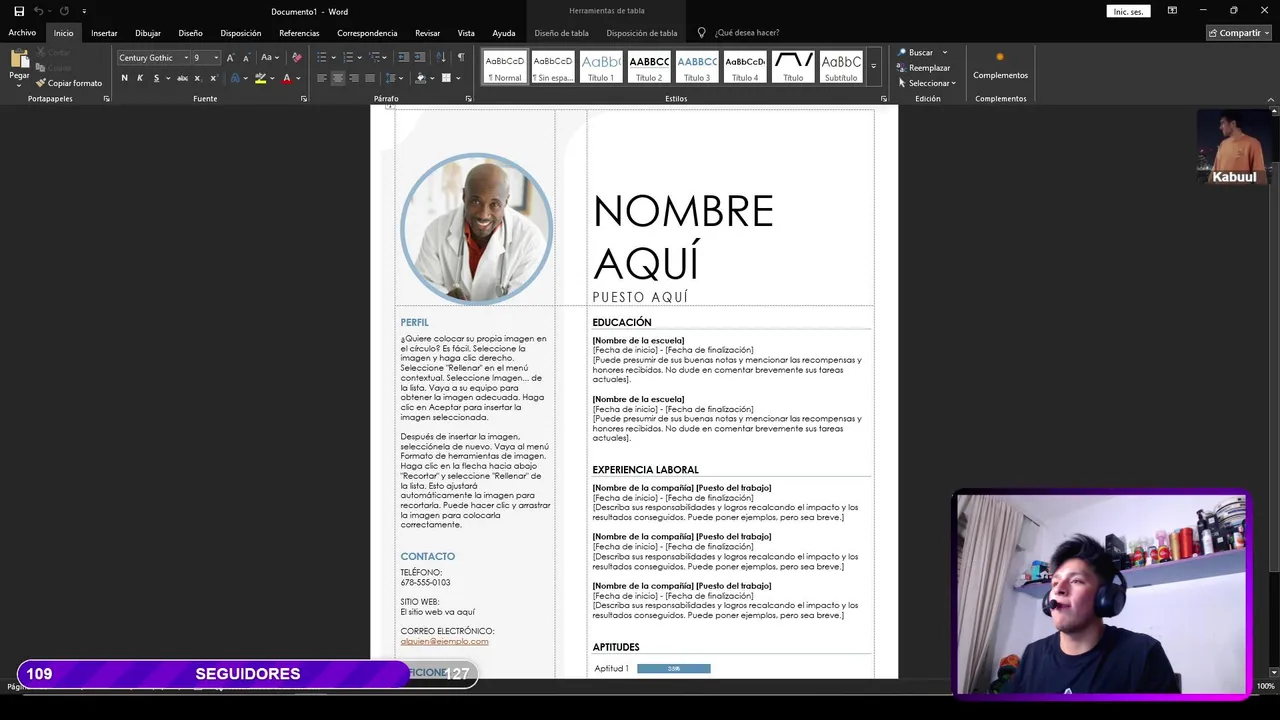The height and width of the screenshot is (720, 1280).
Task: Click the Compartir button
Action: 1239,33
